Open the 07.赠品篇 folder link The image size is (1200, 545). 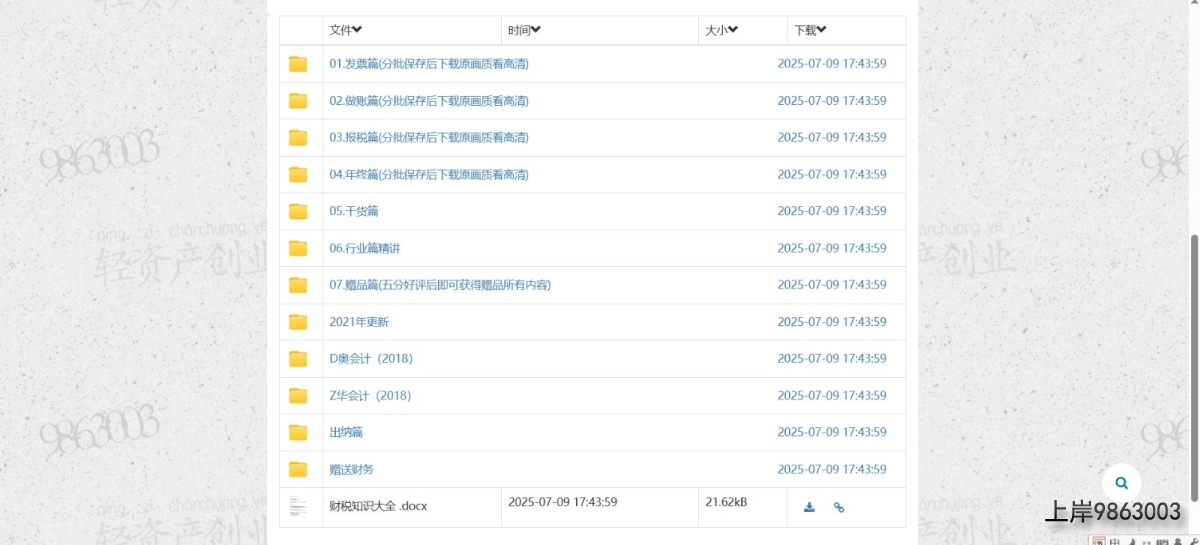tap(440, 285)
